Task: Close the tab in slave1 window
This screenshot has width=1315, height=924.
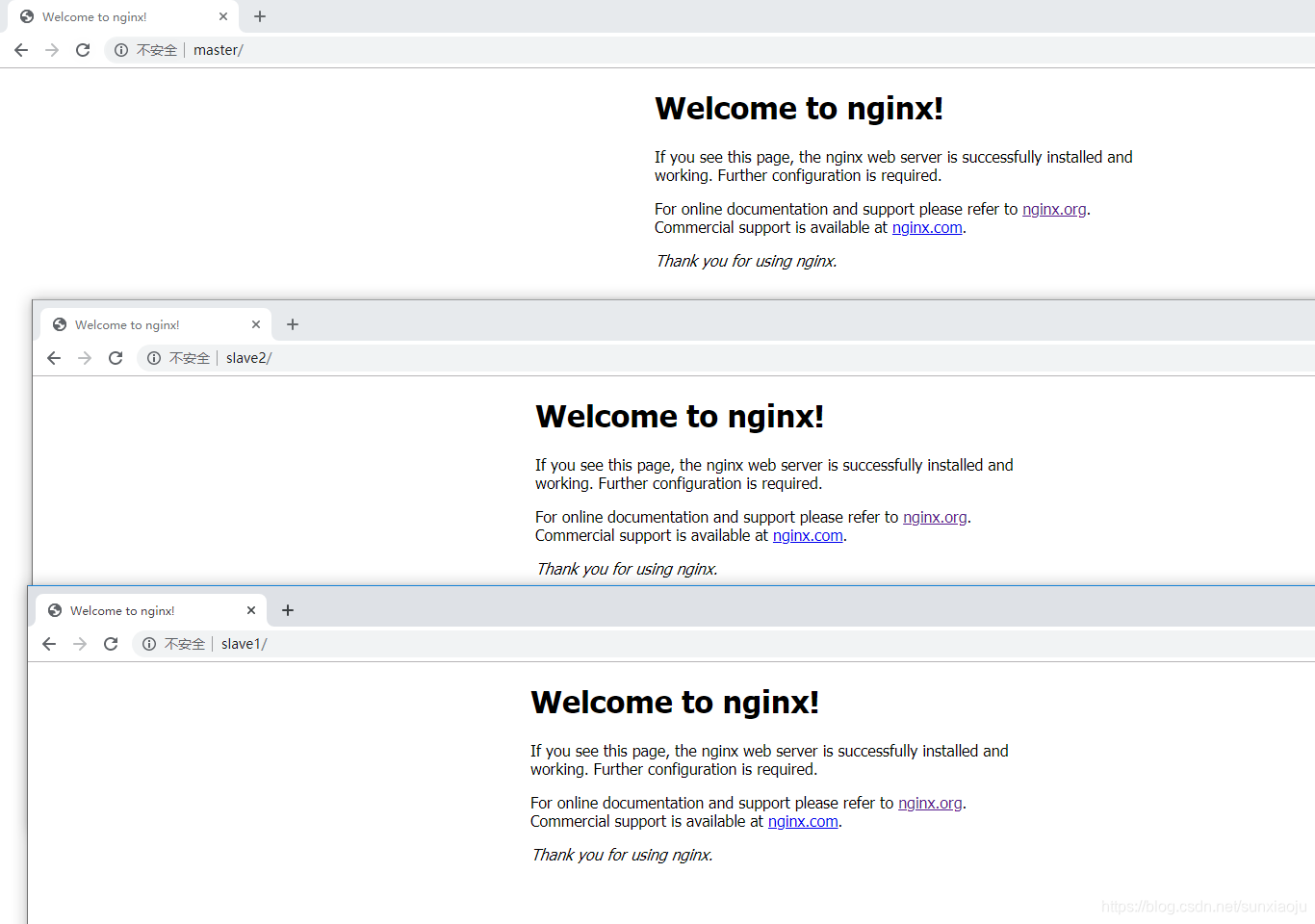Action: [251, 610]
